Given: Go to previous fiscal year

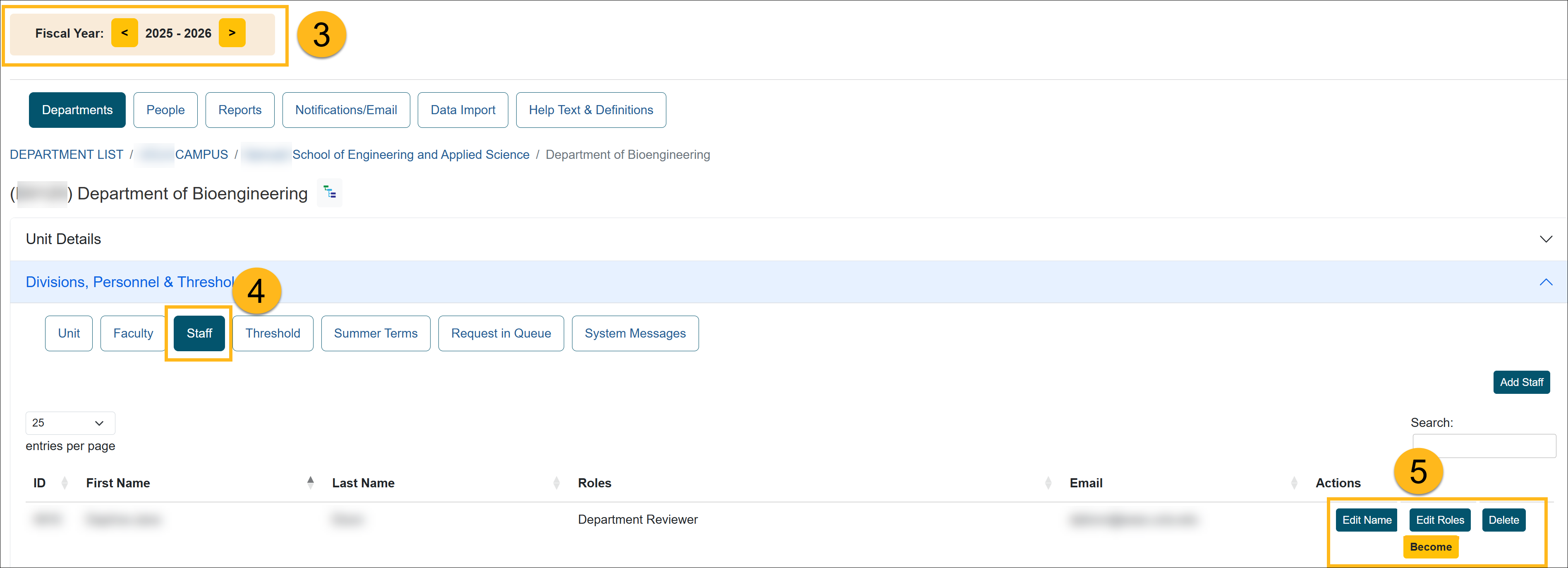Looking at the screenshot, I should 124,33.
